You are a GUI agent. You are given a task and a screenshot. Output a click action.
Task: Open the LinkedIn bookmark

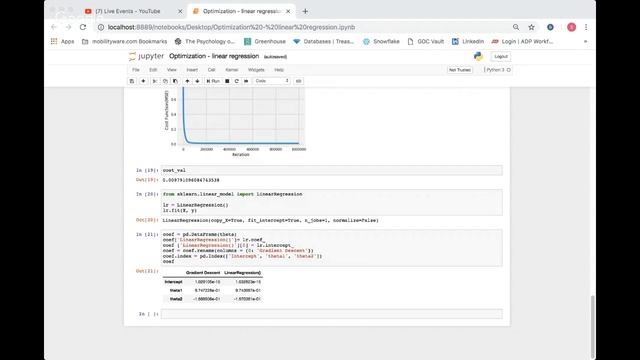click(x=468, y=41)
